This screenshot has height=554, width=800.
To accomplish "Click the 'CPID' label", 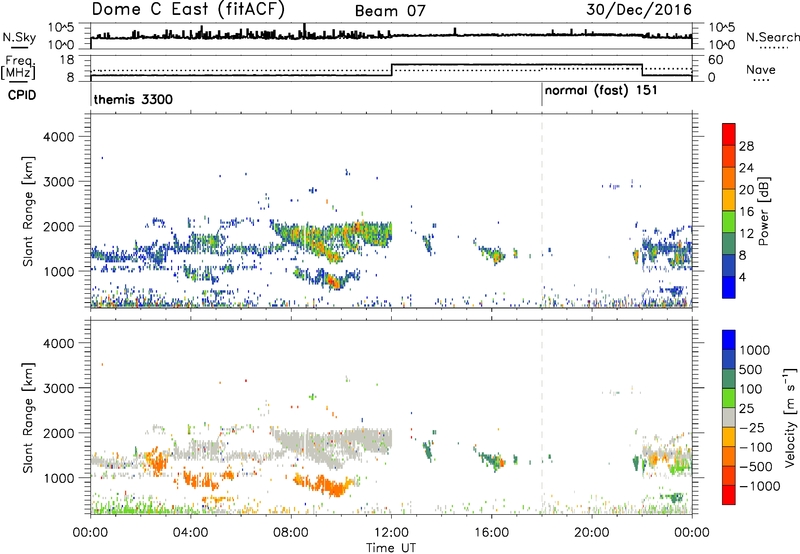I will [22, 95].
